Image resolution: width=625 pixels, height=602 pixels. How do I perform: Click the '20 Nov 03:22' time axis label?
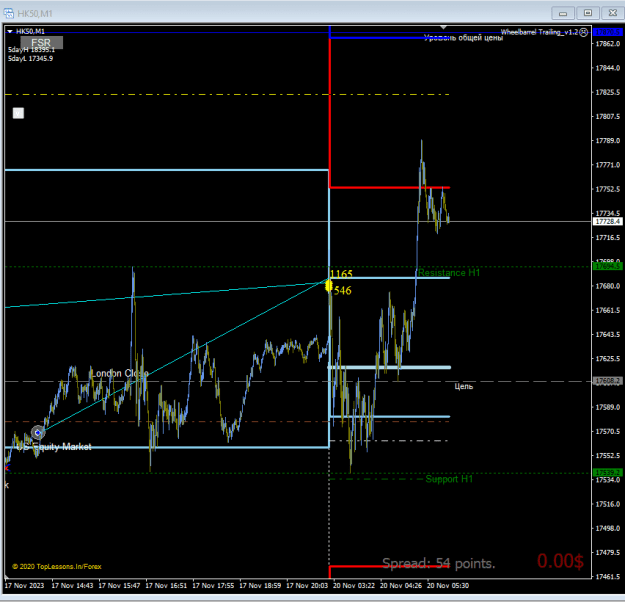click(x=354, y=586)
